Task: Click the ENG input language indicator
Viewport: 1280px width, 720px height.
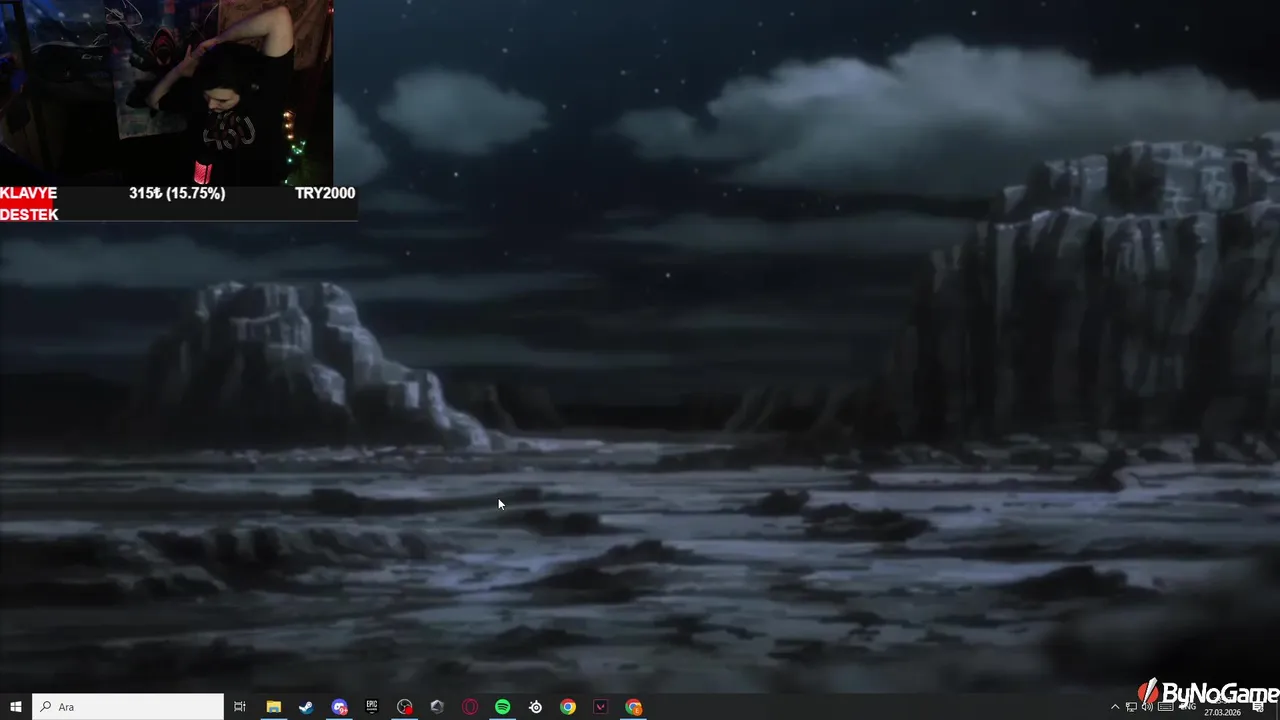Action: (x=1188, y=707)
